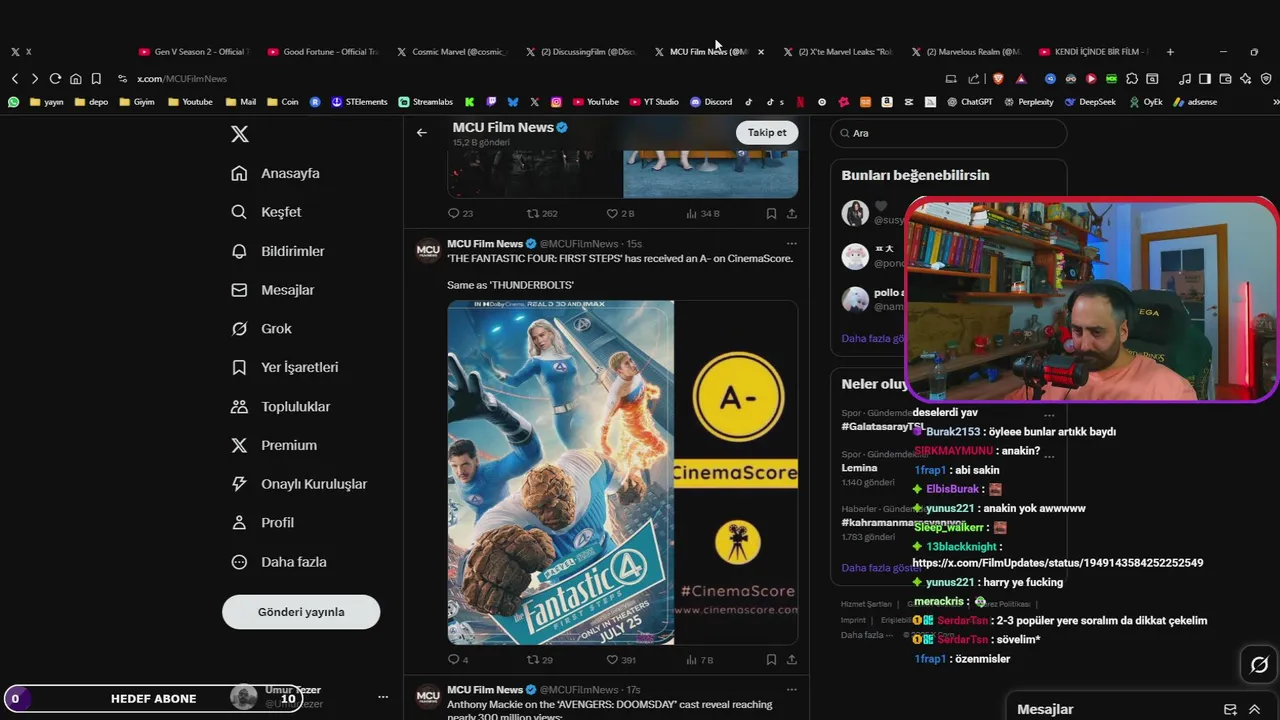The image size is (1280, 720).
Task: Go back with browser back arrow
Action: coord(15,79)
